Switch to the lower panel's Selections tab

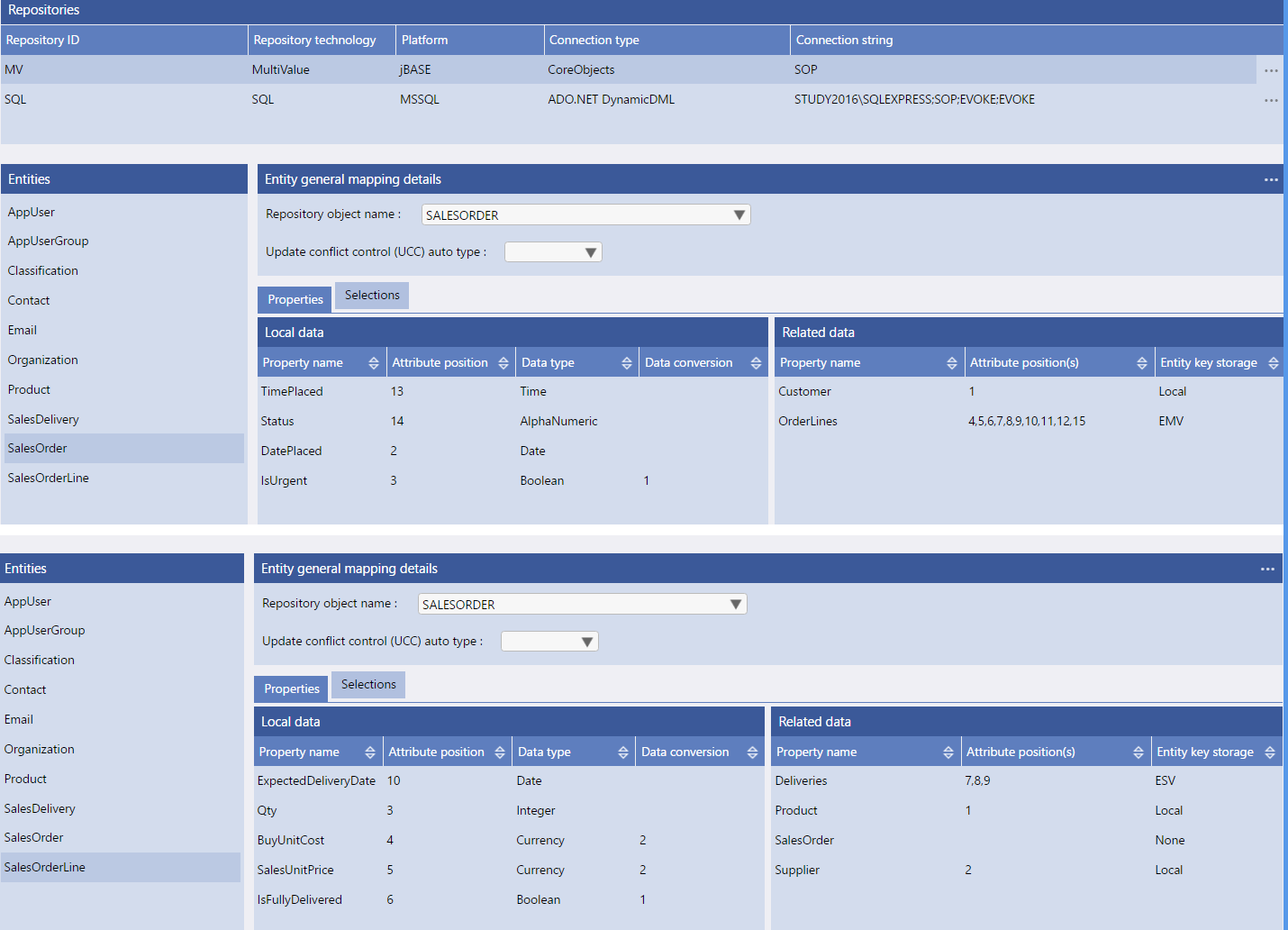(368, 685)
